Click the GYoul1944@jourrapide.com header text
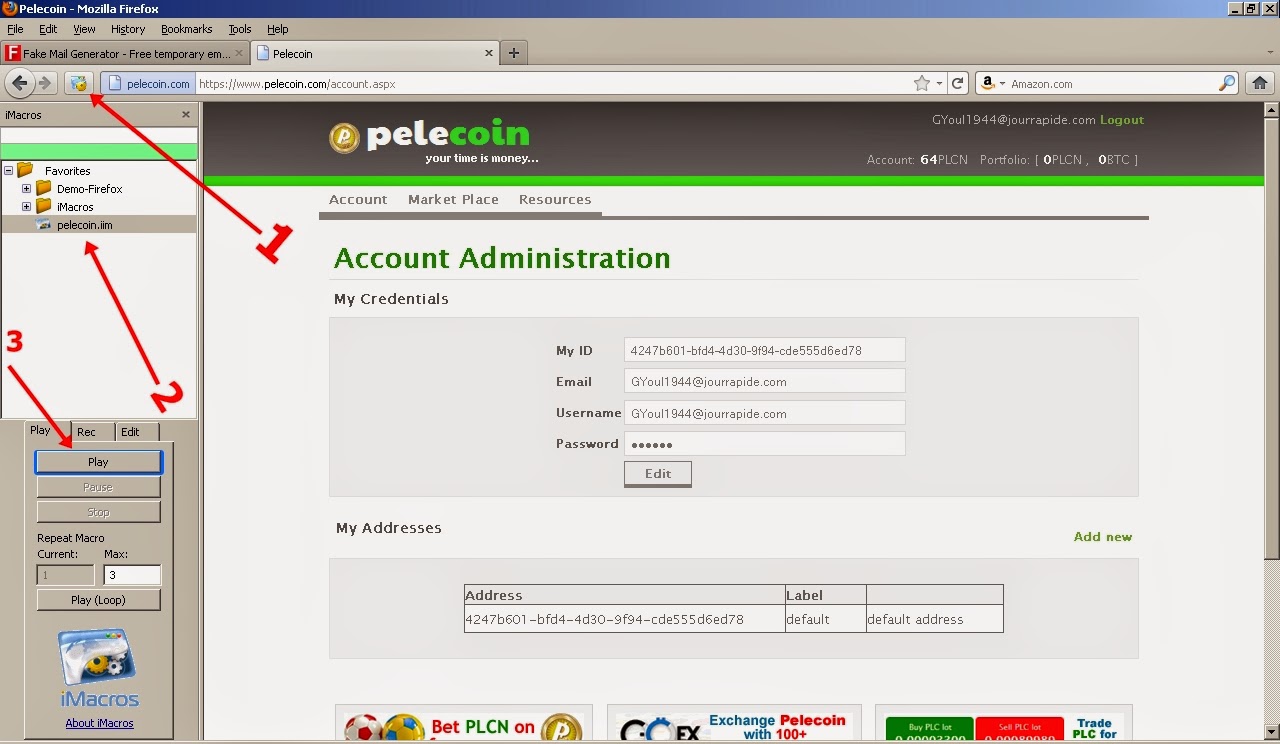Image resolution: width=1280 pixels, height=744 pixels. [1014, 120]
